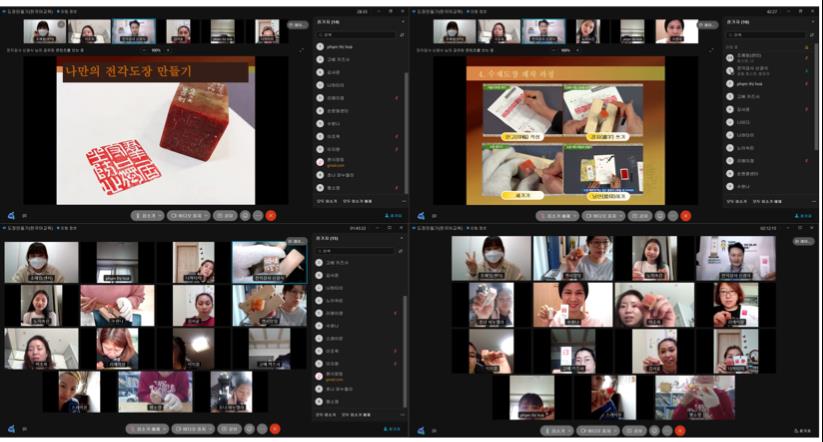Zoom out shared slide titled 나만의 전각도장 만들기
The image size is (823, 442).
[144, 50]
